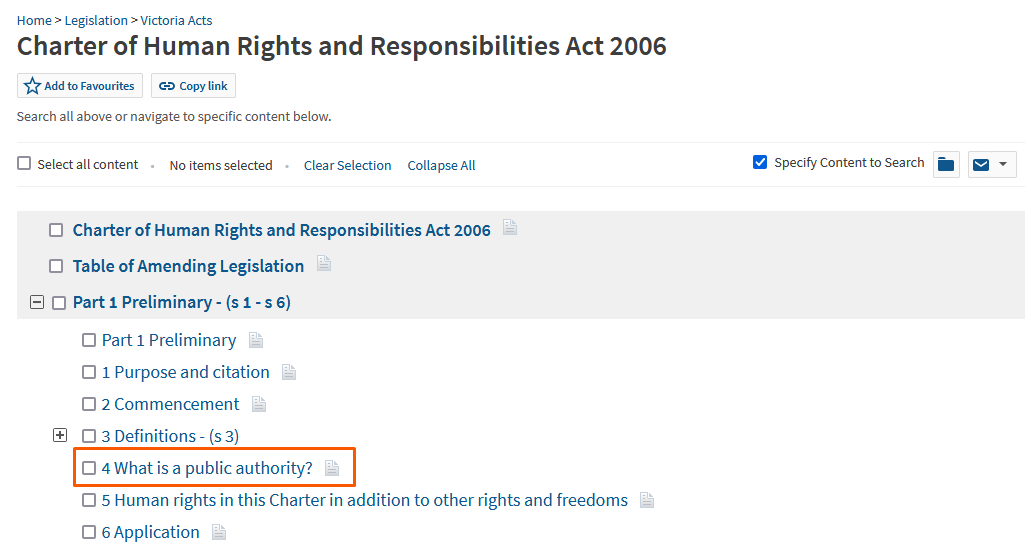Tick the checkbox for 3 Definitions
Screen dimensions: 1031x552
tap(89, 436)
